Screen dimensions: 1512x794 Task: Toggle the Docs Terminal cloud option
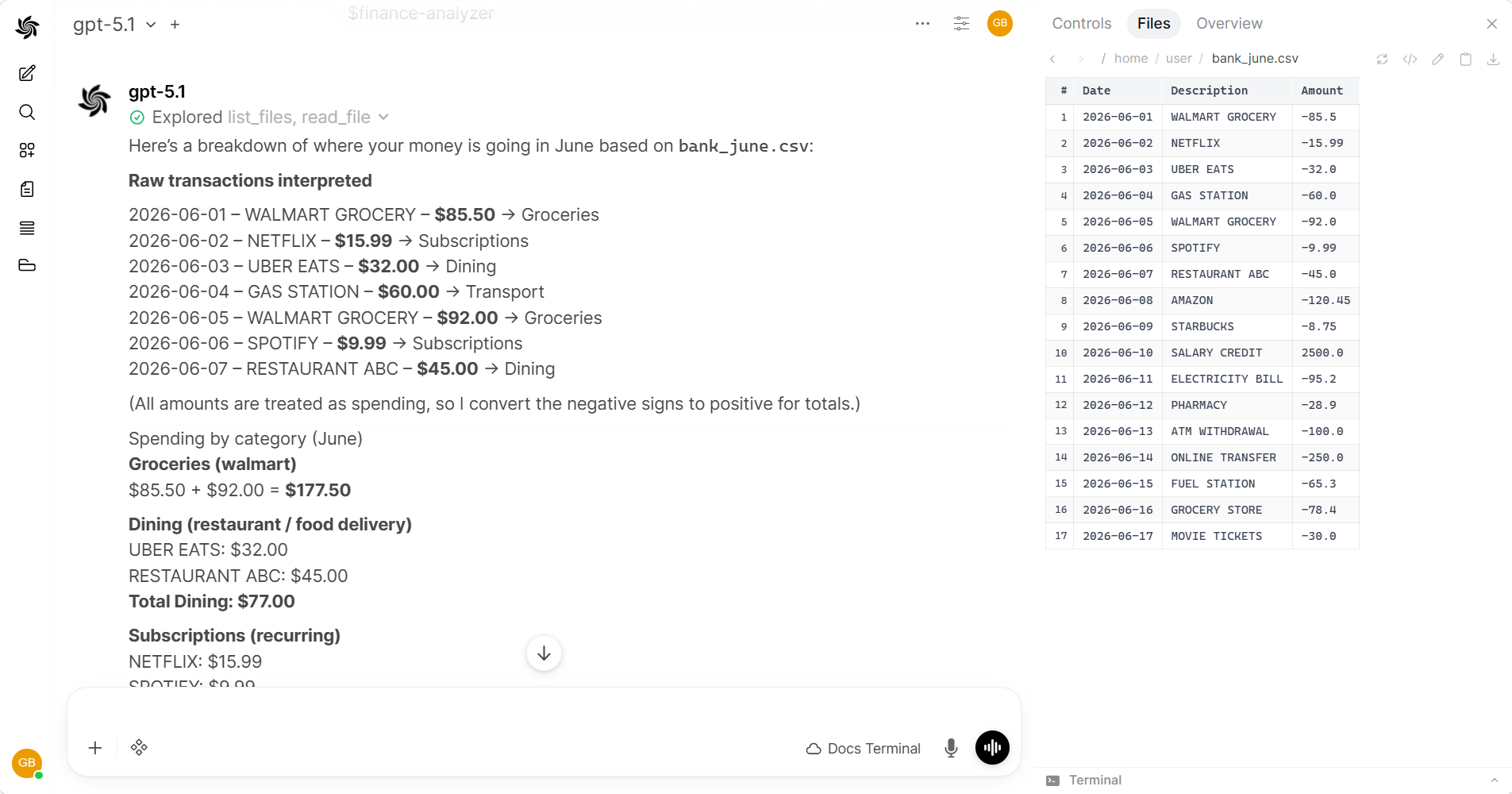[x=864, y=749]
